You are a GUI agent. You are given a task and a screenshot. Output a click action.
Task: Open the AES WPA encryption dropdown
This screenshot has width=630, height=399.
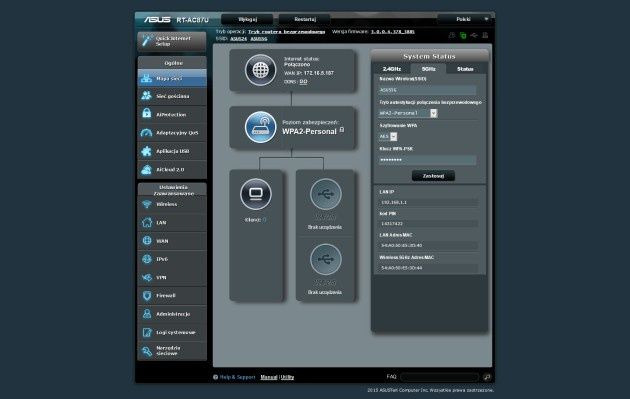pyautogui.click(x=388, y=137)
